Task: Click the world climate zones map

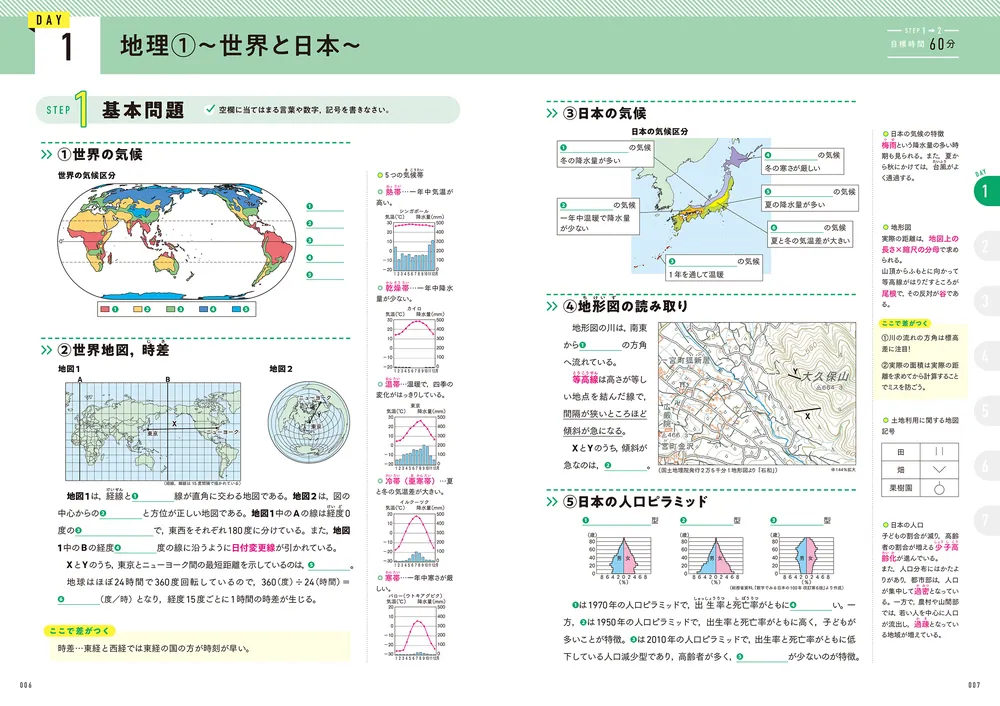Action: pos(178,240)
